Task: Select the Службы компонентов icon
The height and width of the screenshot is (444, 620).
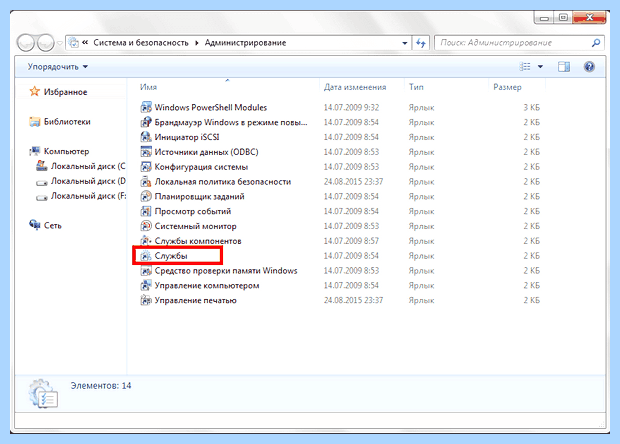Action: [146, 241]
